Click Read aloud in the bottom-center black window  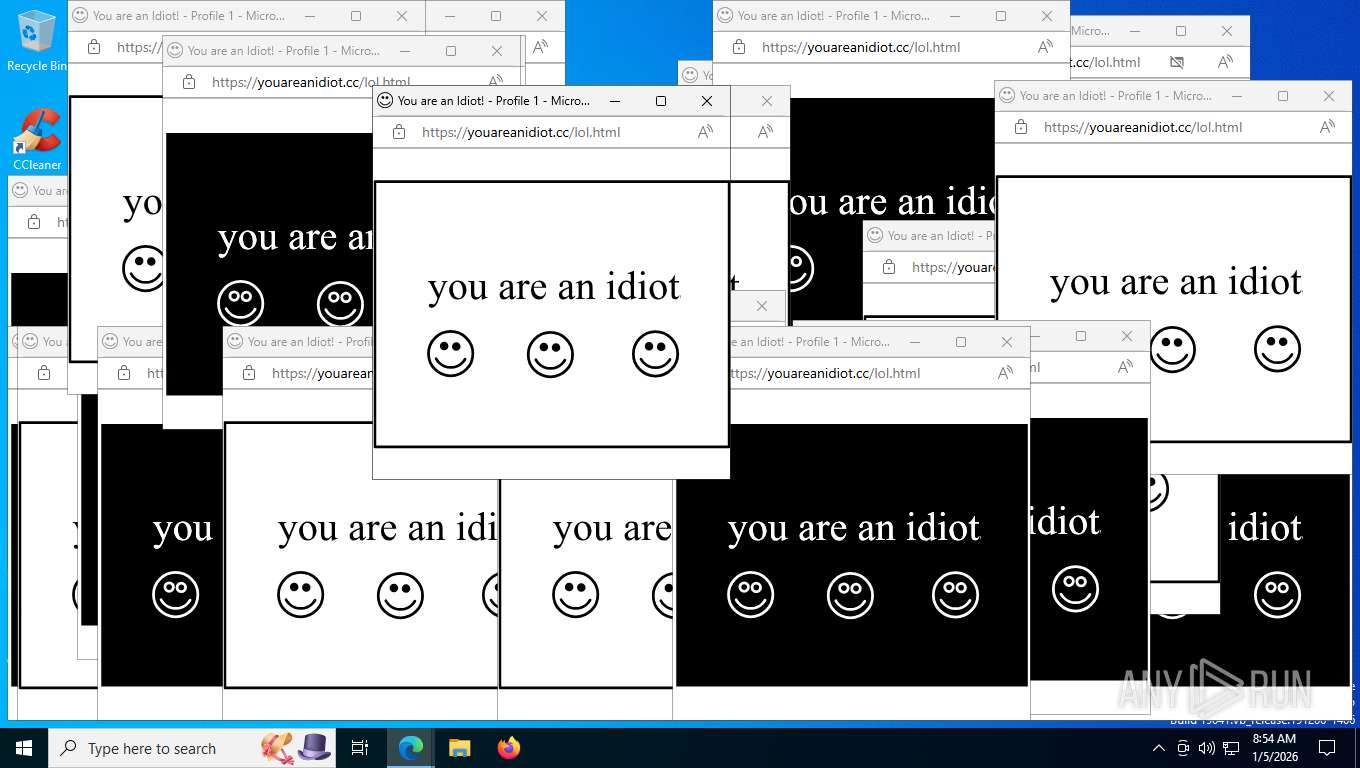(1005, 373)
